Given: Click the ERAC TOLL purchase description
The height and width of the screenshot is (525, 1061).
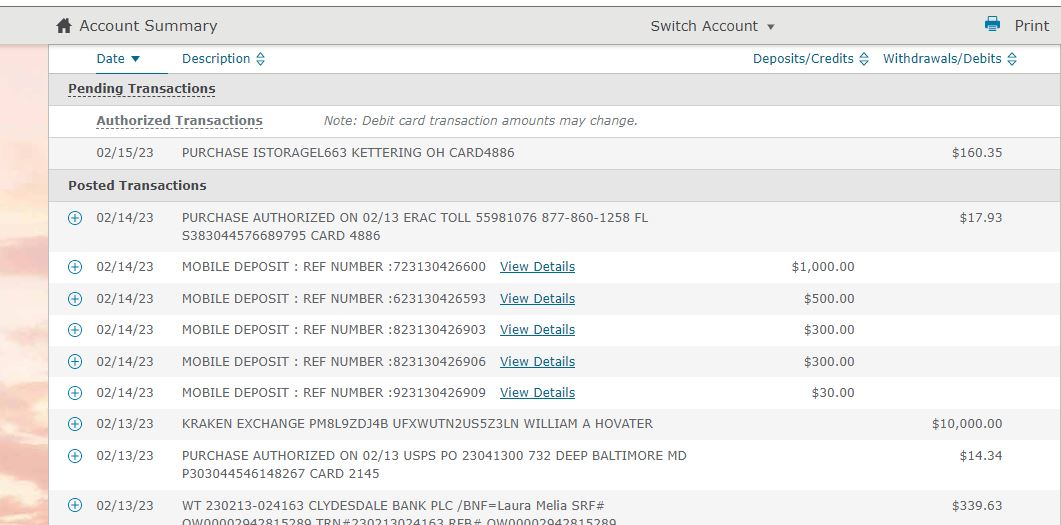Looking at the screenshot, I should pyautogui.click(x=415, y=227).
